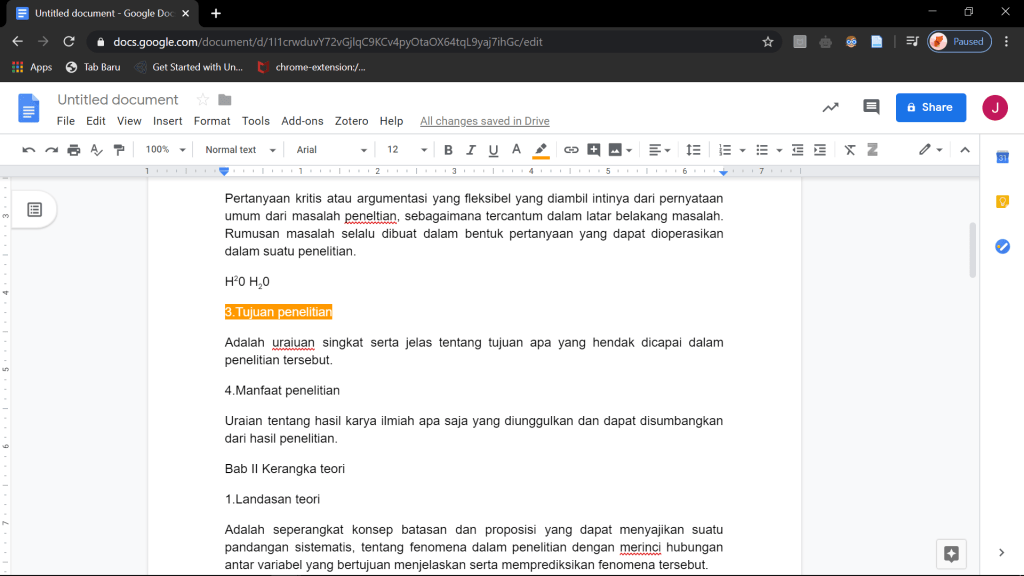
Task: Toggle bold formatting
Action: 448,150
